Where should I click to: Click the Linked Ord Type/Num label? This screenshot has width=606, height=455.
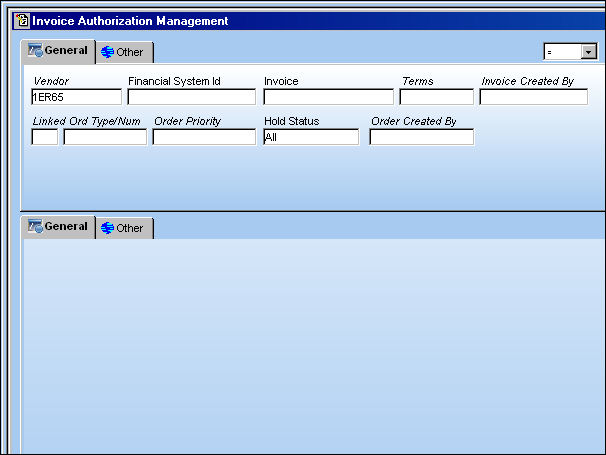point(87,121)
